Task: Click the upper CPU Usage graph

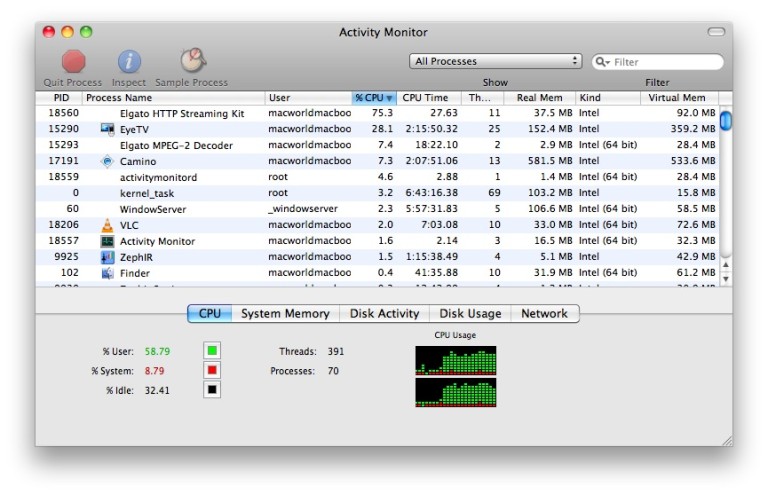Action: coord(456,360)
